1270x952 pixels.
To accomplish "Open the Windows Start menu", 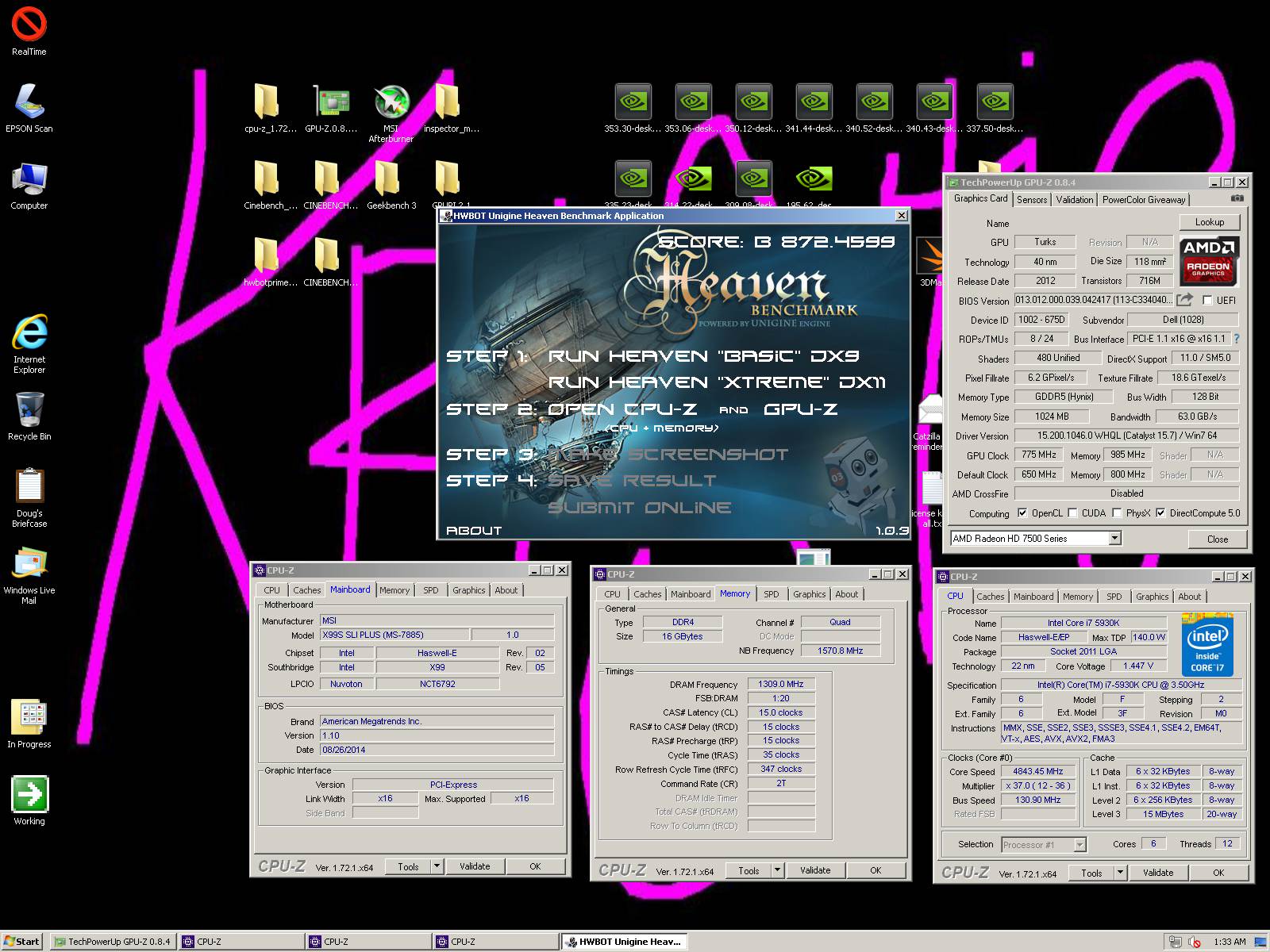I will coord(22,942).
